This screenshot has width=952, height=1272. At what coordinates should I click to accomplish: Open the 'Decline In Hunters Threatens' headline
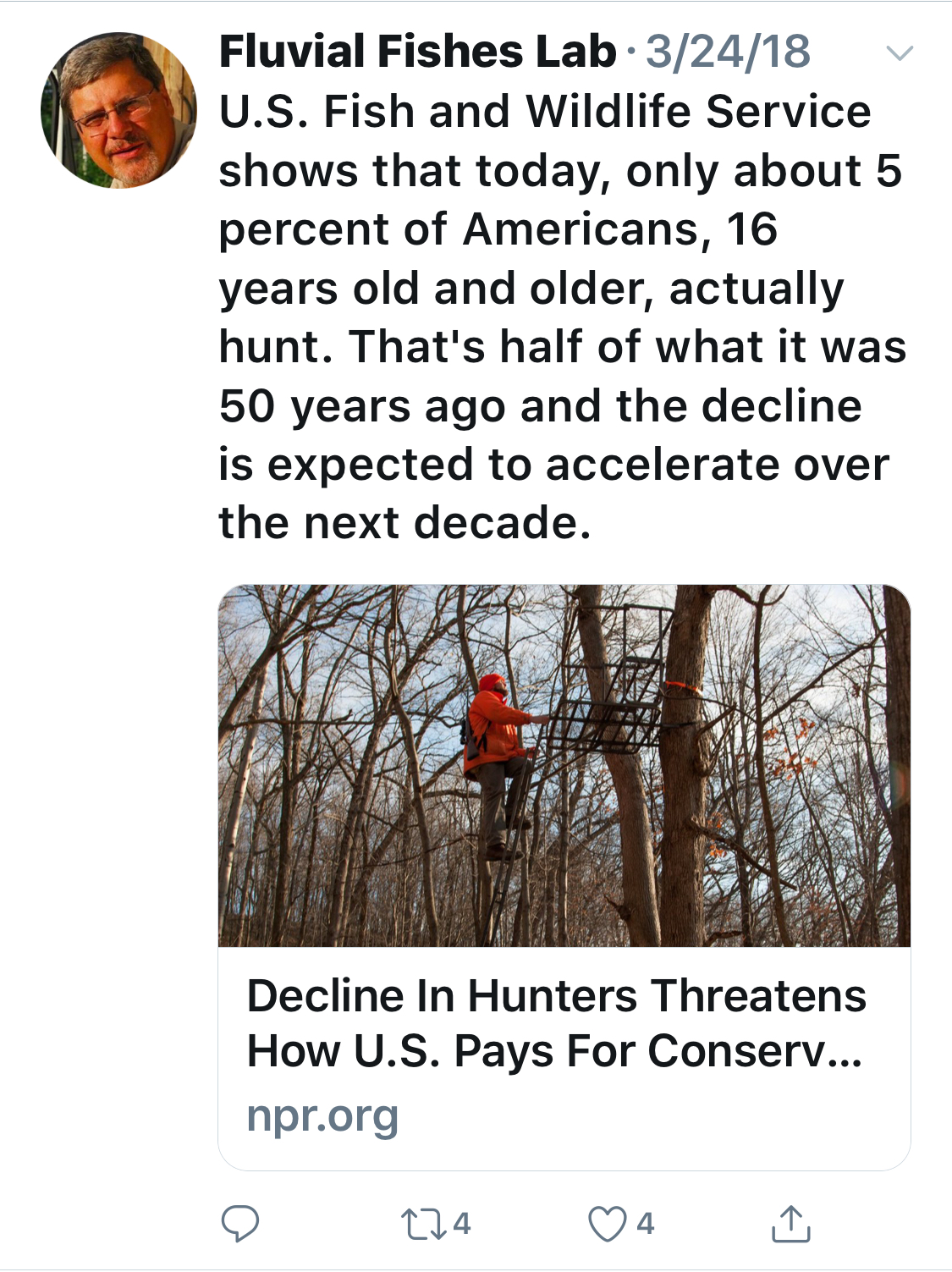[556, 995]
